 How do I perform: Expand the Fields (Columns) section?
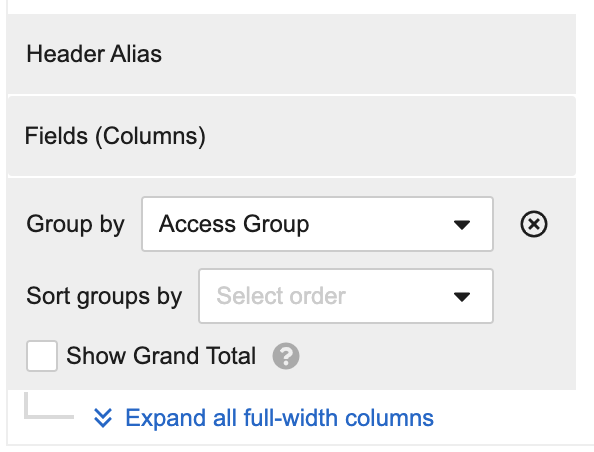pos(291,136)
